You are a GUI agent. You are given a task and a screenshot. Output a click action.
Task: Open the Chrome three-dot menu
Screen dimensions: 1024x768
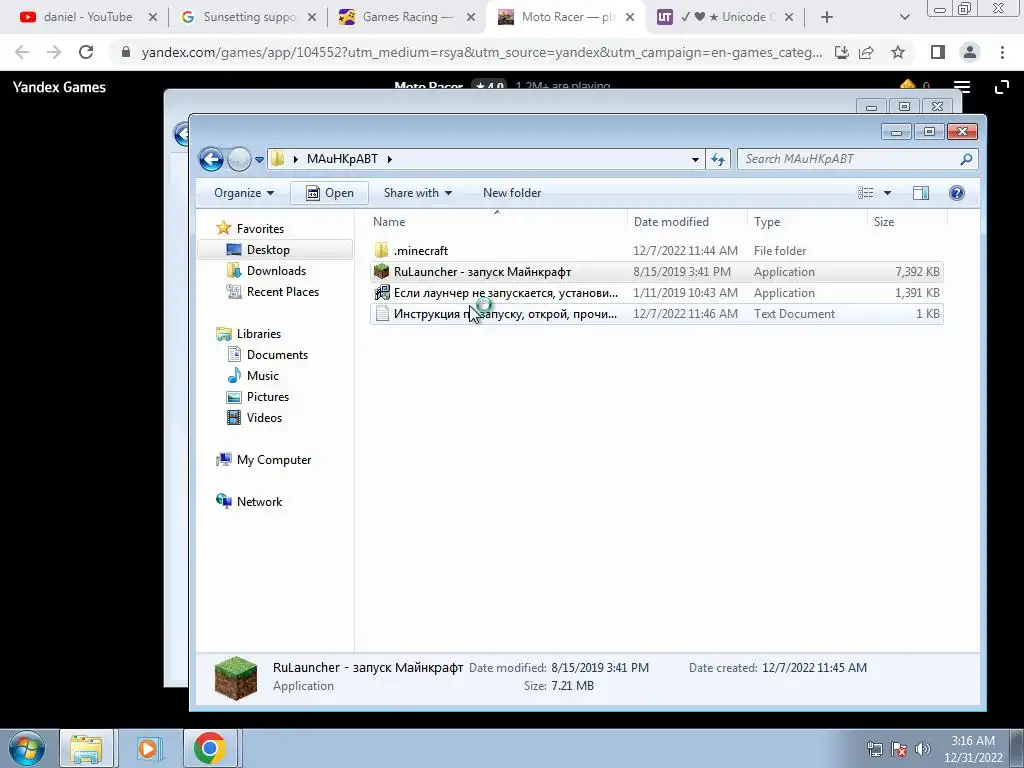pos(1002,52)
